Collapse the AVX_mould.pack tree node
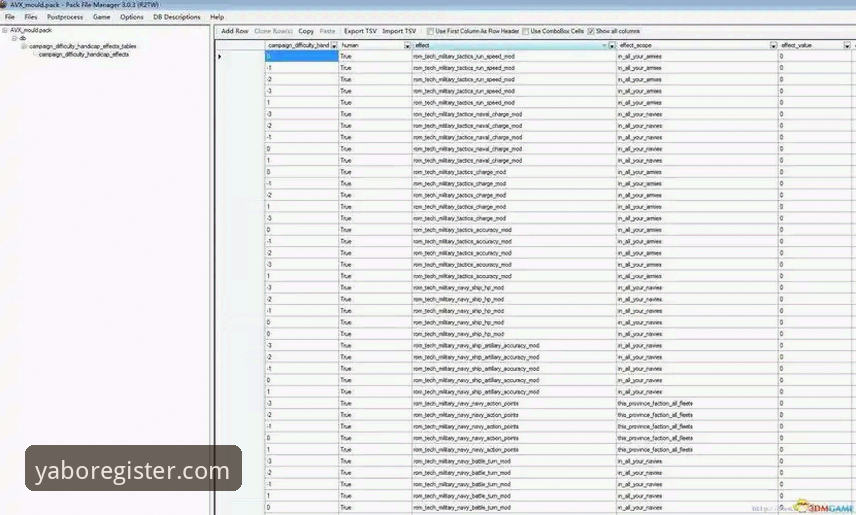The height and width of the screenshot is (515, 856). click(x=5, y=31)
